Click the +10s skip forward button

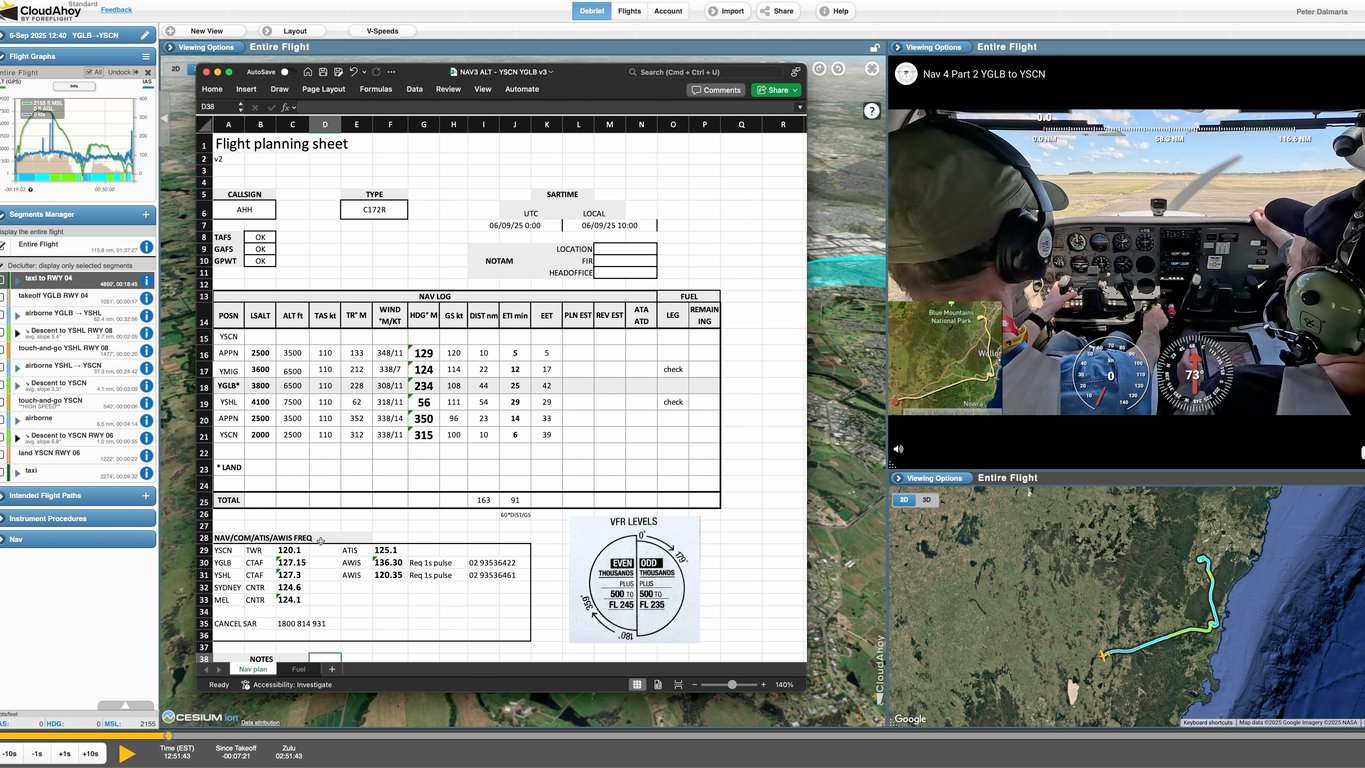click(90, 753)
